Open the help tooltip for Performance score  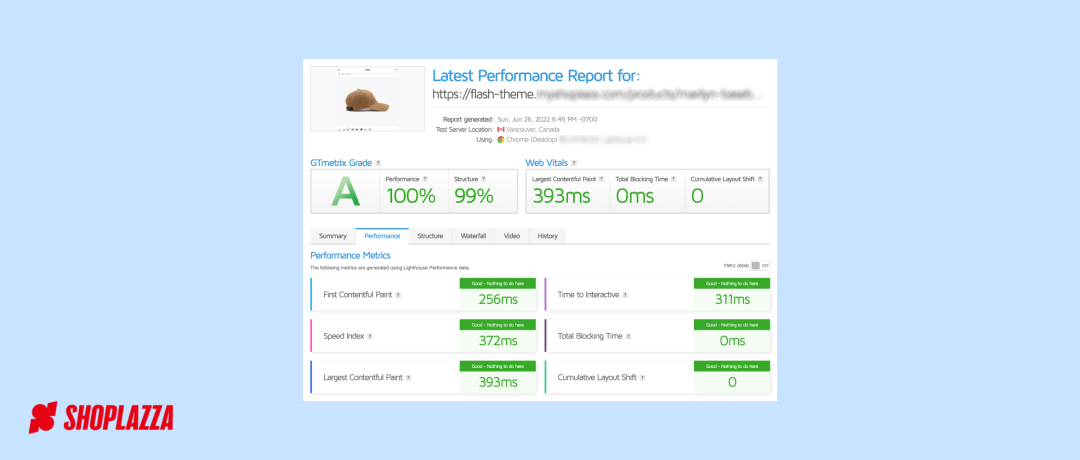pos(425,179)
